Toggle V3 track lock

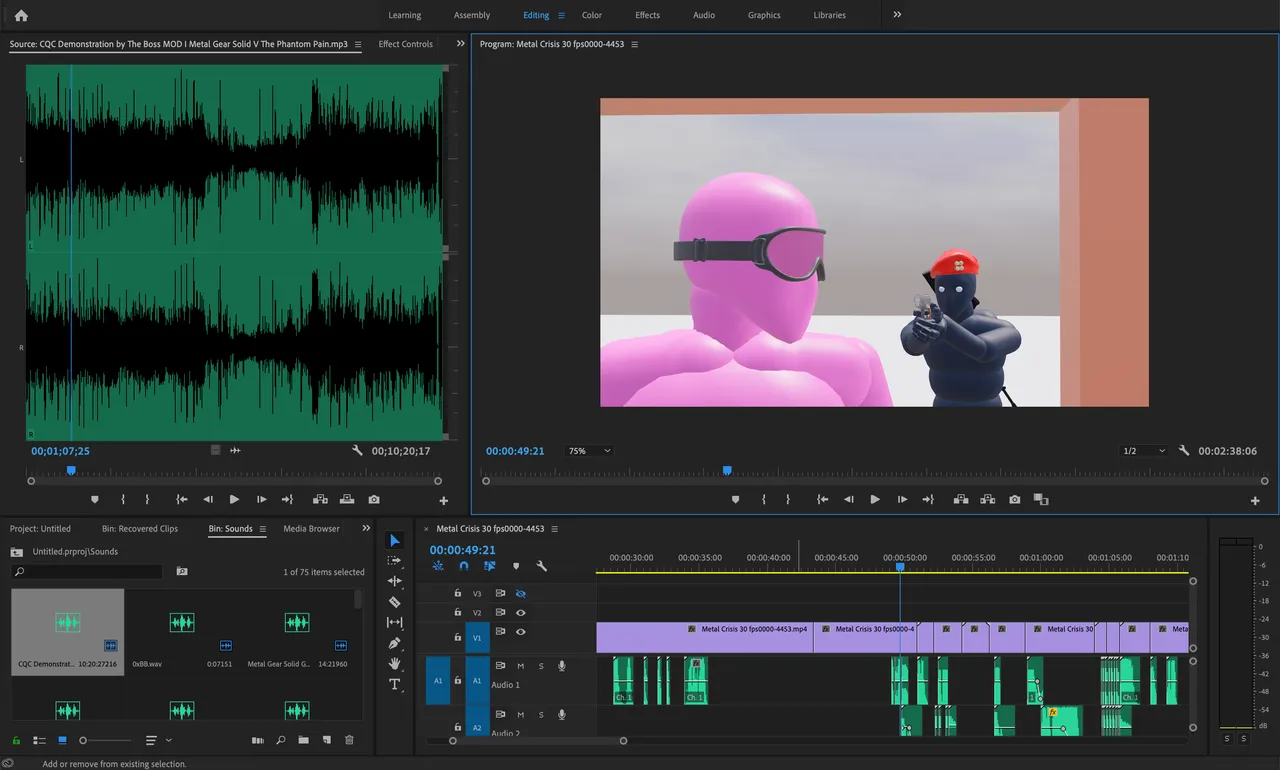457,593
